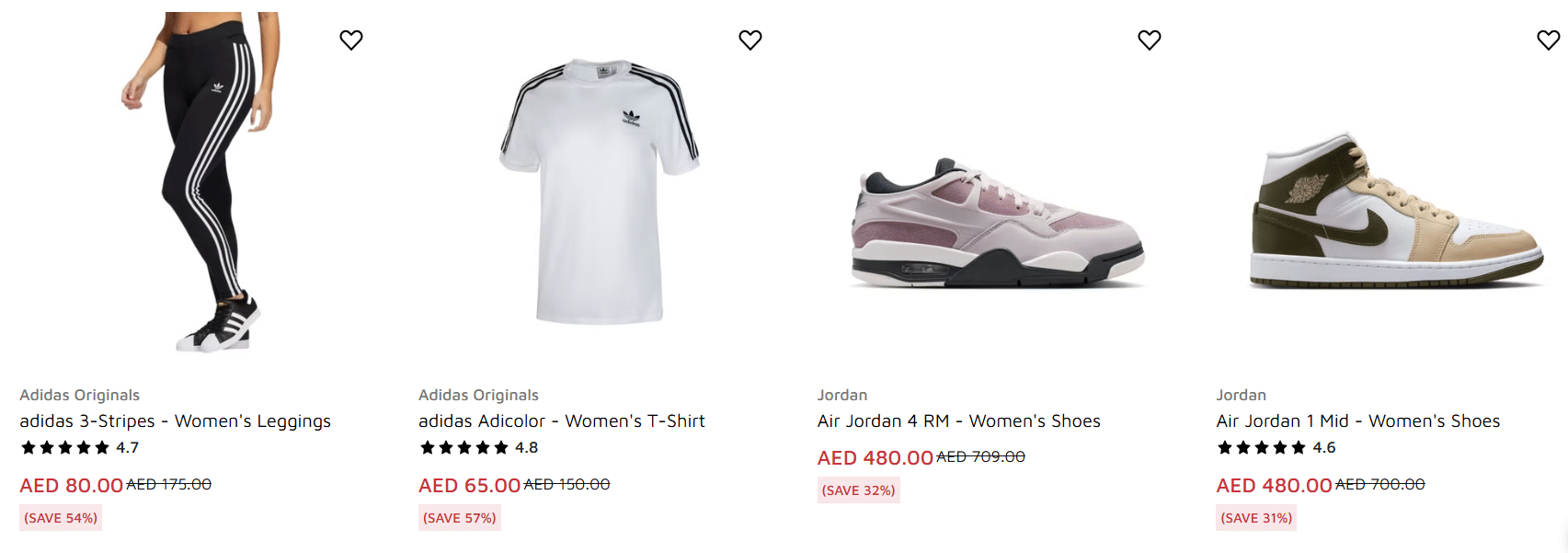Screen dimensions: 1568x553
Task: Add Air Jordan 4 RM to wishlist
Action: pos(1150,40)
